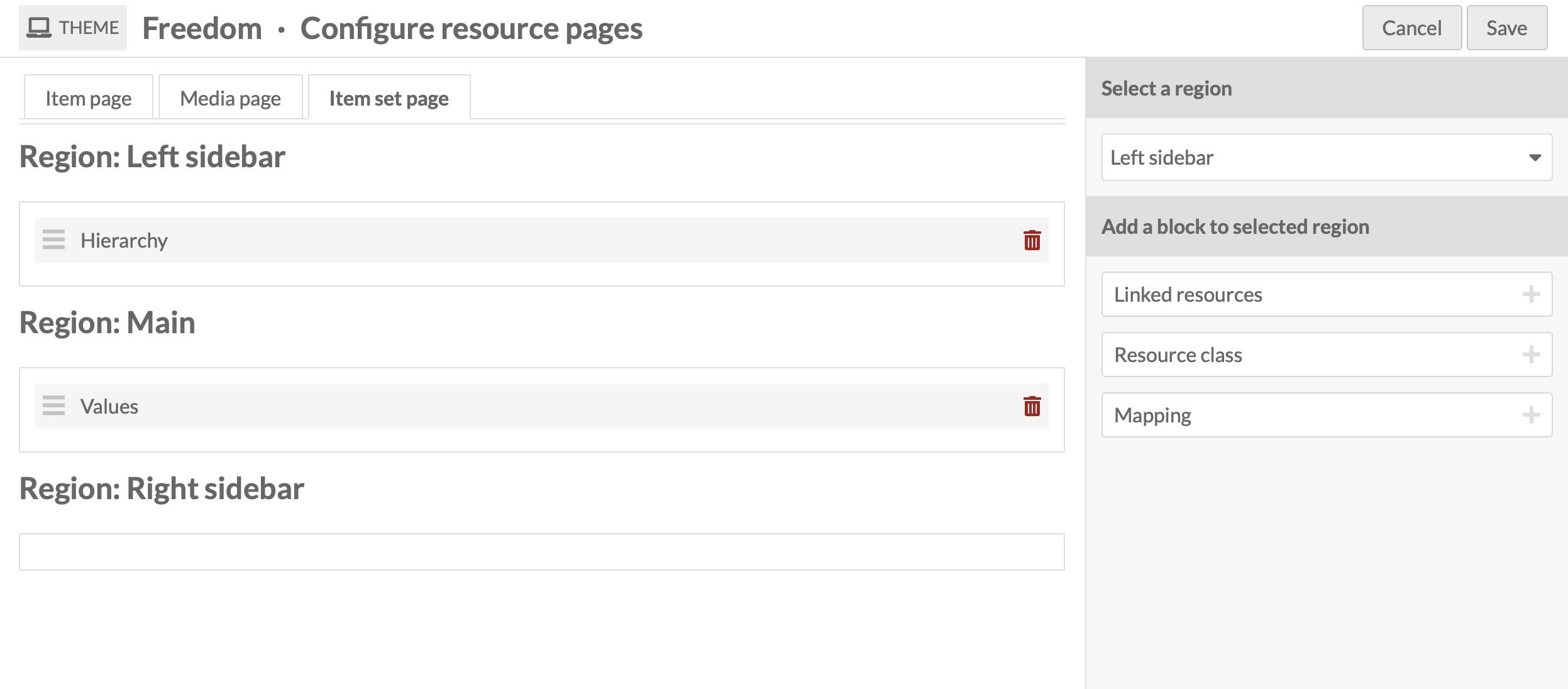
Task: Switch to the Media page tab
Action: pyautogui.click(x=230, y=98)
